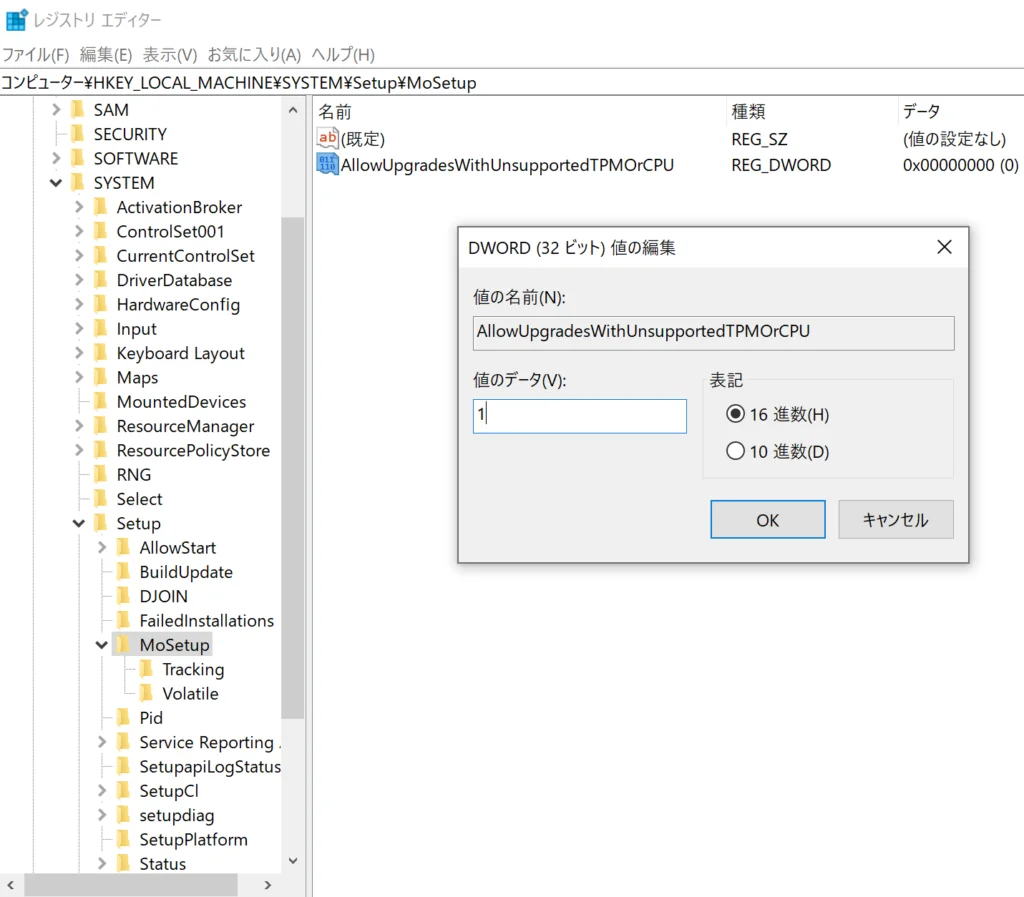1024x897 pixels.
Task: Click the 値のデータ(V) input field
Action: point(580,416)
